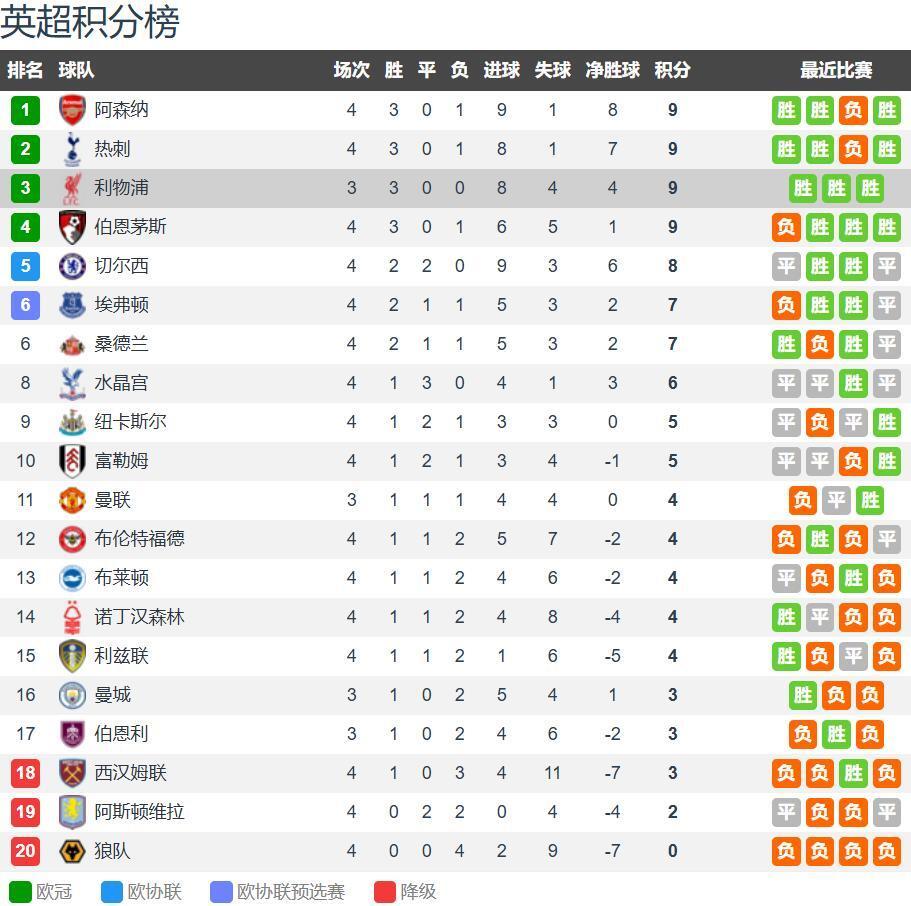
Task: Click the red 降级 legend swatch
Action: 385,891
